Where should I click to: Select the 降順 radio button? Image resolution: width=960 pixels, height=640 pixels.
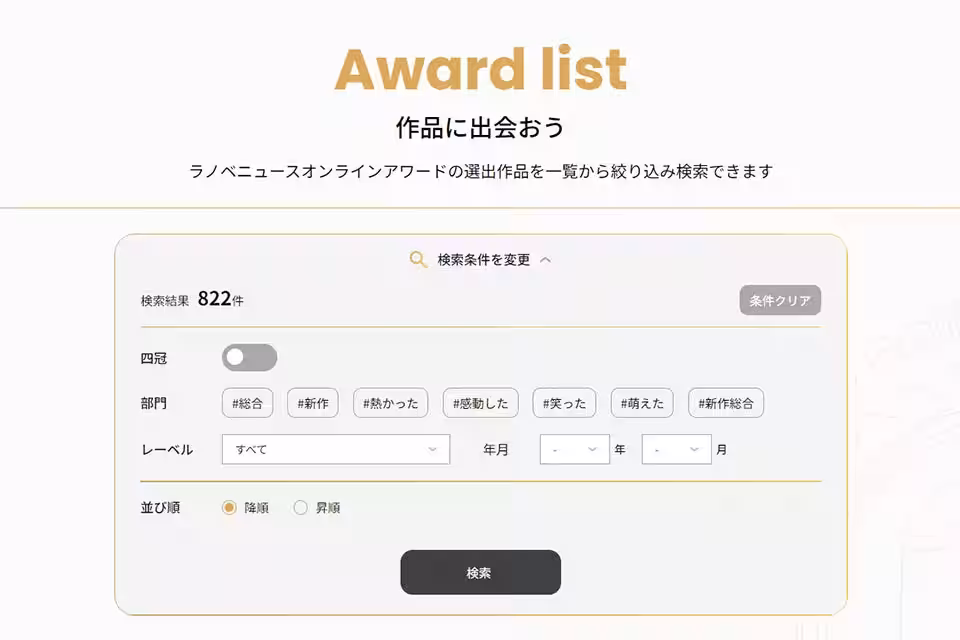[228, 508]
